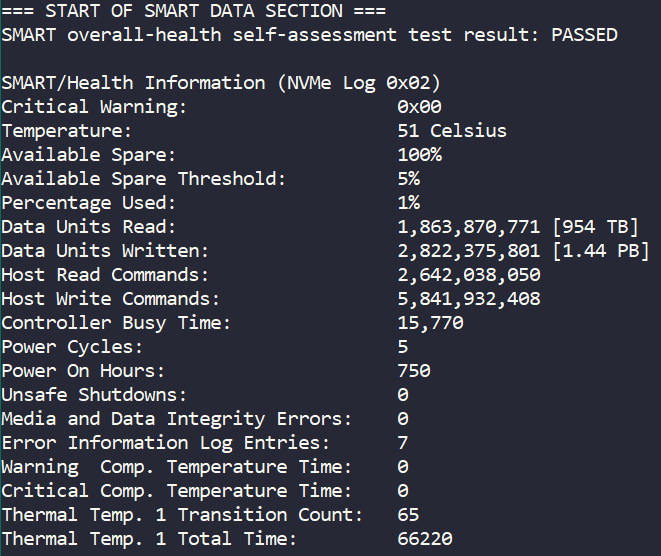
Task: Click the Thermal Temp. 1 Total Time value 66220
Action: tap(425, 539)
